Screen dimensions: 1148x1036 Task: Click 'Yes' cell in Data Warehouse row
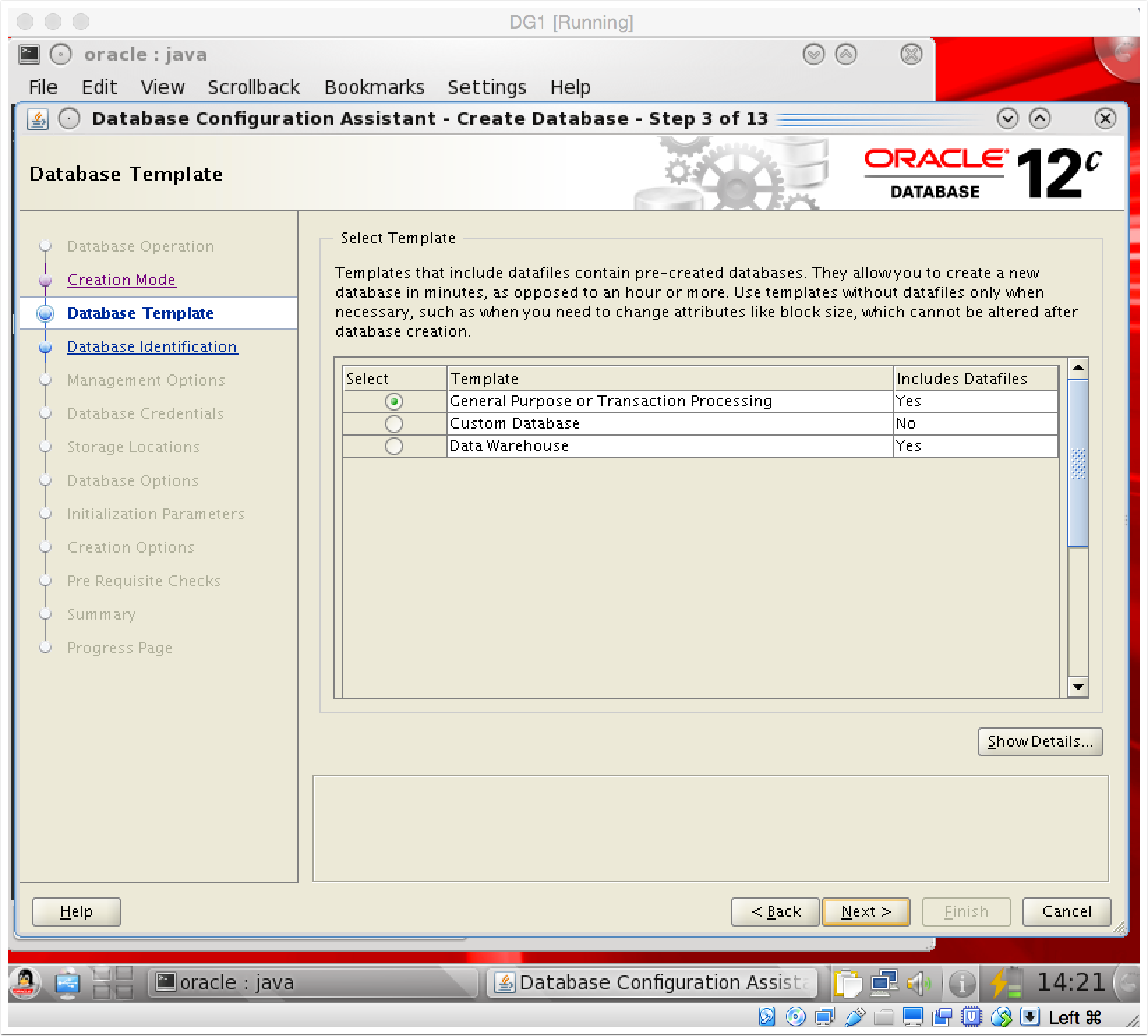tap(975, 446)
